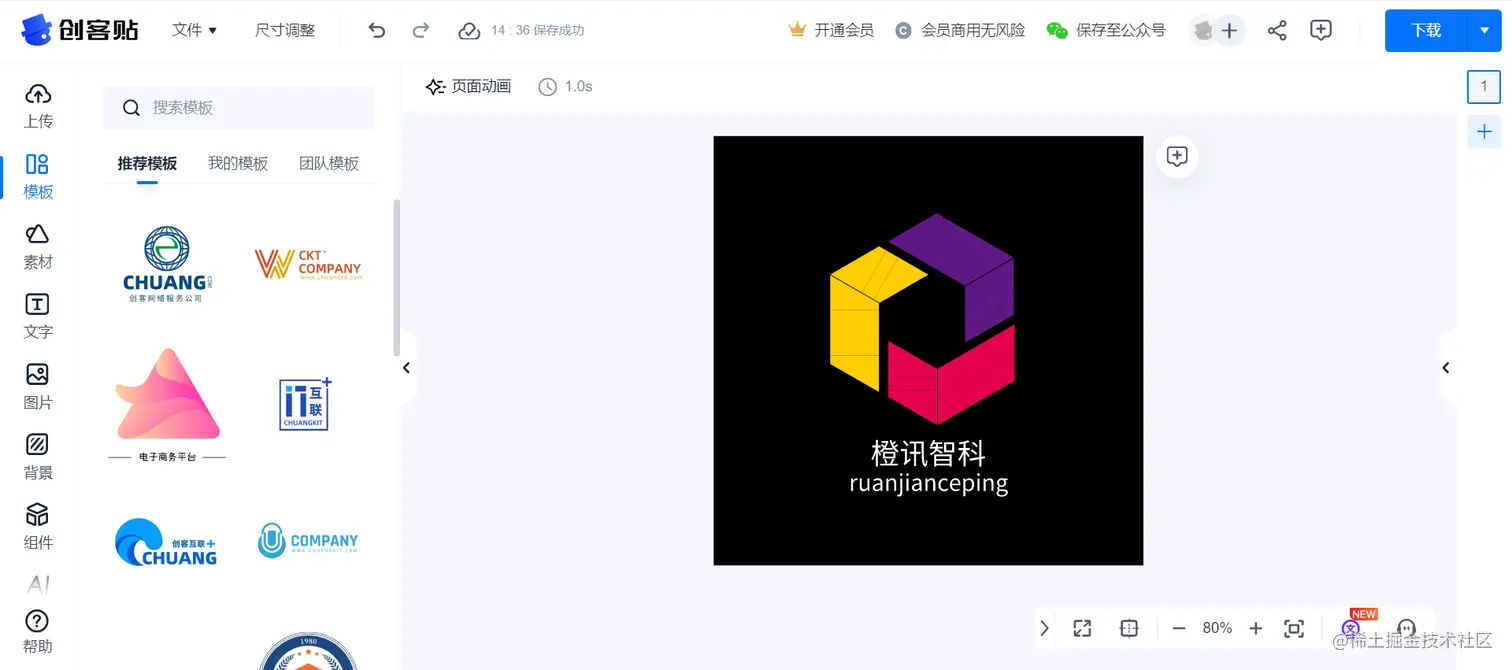Click add-comment bubble beside canvas
Image resolution: width=1512 pixels, height=670 pixels.
tap(1177, 157)
